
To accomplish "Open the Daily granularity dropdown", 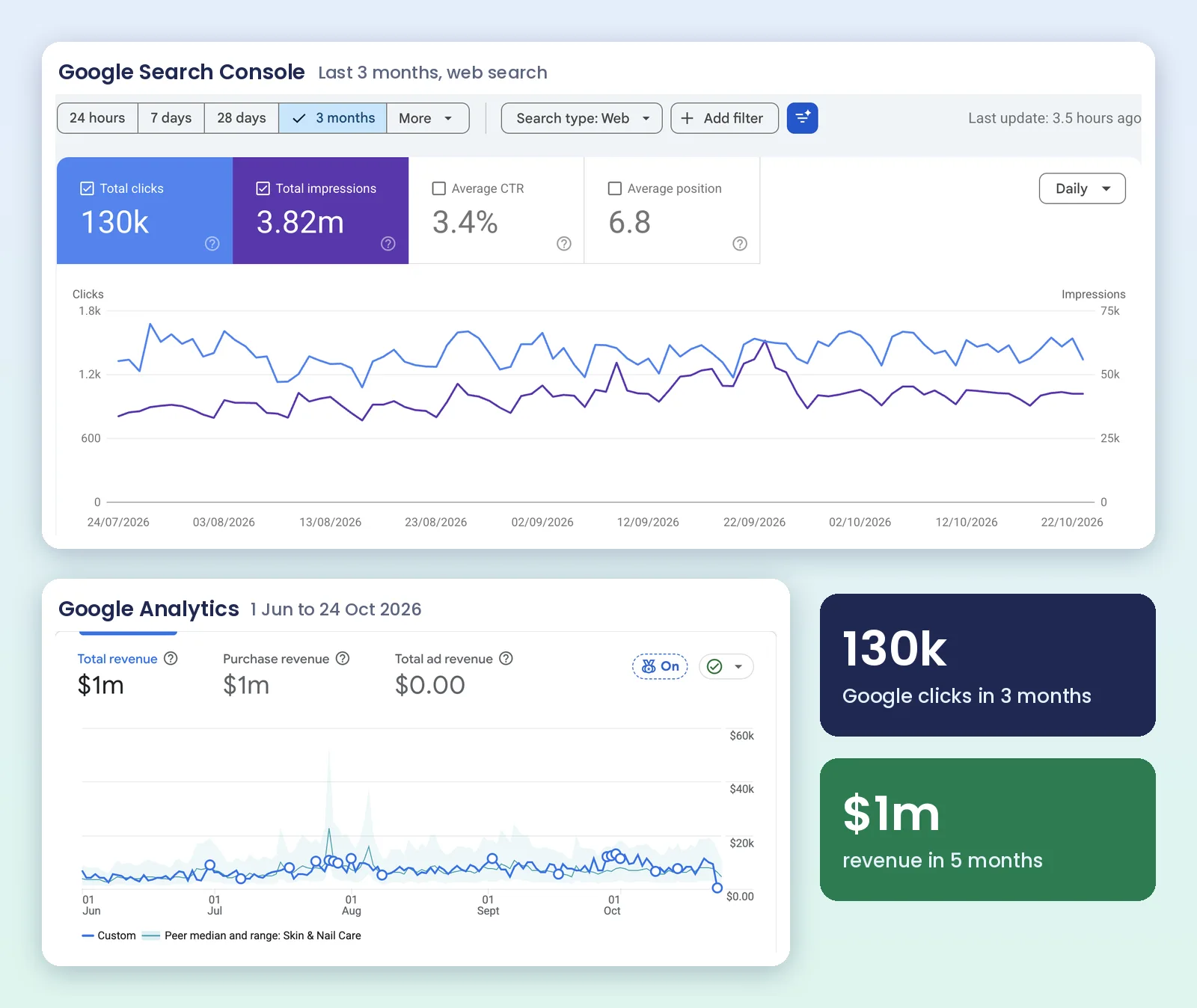I will click(x=1082, y=188).
